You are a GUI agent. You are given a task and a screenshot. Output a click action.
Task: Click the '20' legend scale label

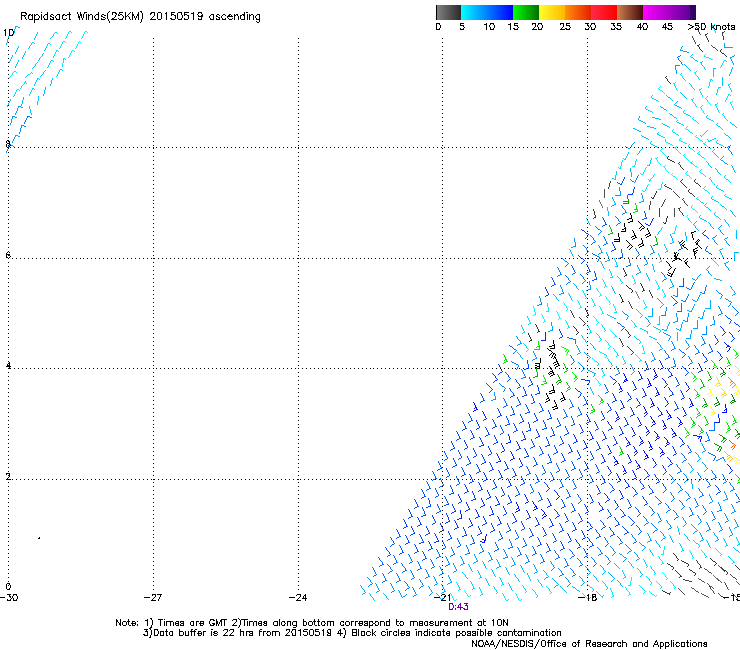click(537, 27)
